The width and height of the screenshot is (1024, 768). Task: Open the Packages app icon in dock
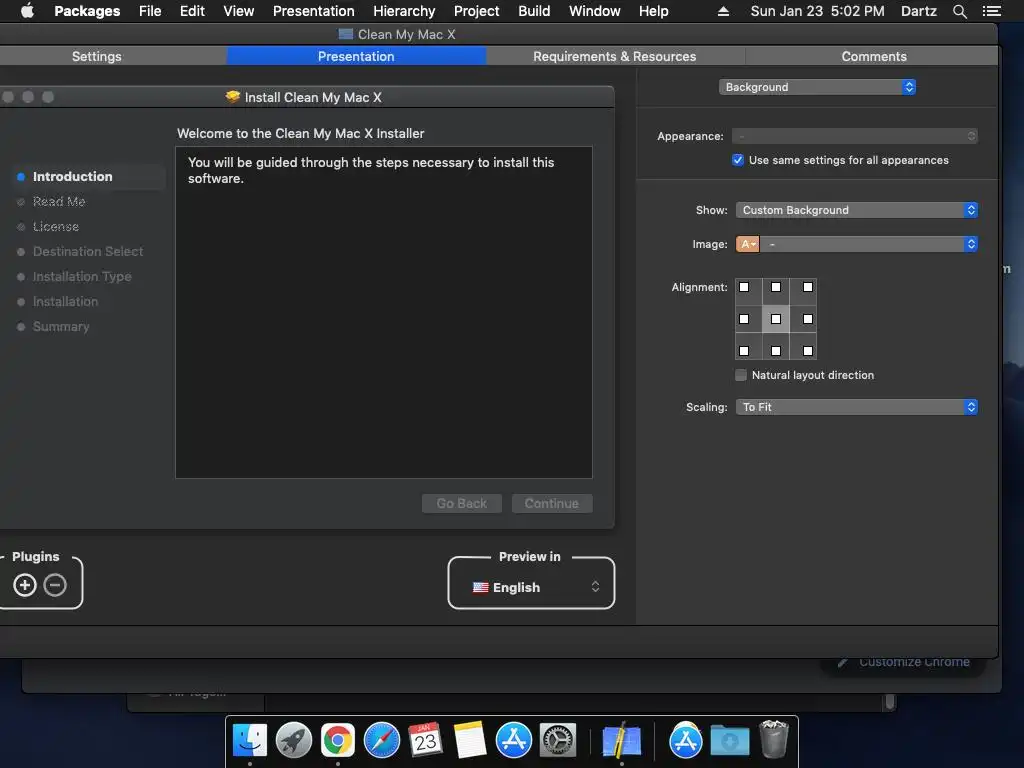[x=621, y=741]
